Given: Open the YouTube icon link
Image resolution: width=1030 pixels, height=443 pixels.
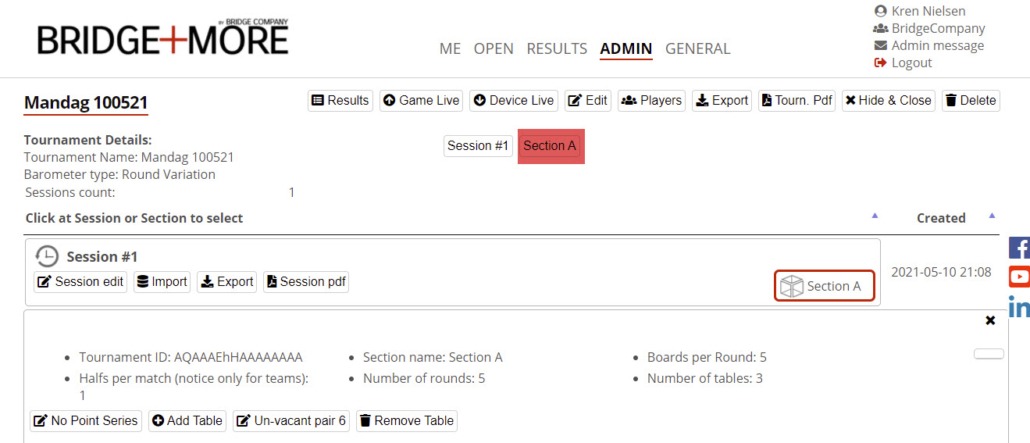Looking at the screenshot, I should [1020, 277].
